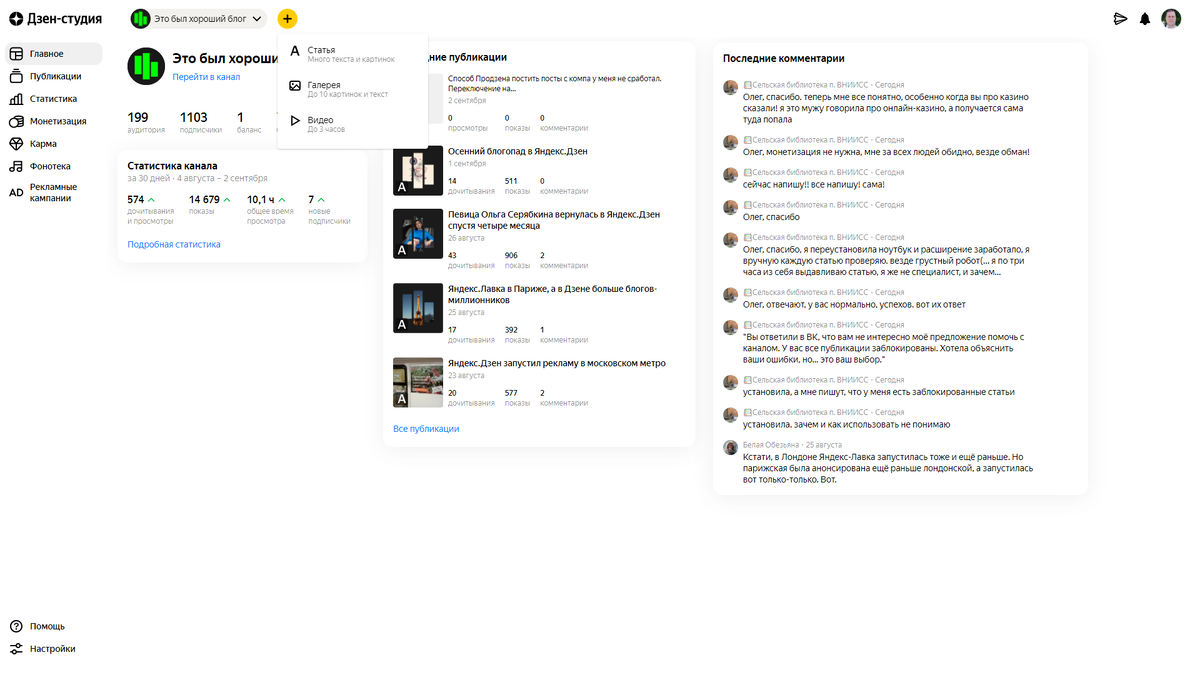This screenshot has width=1200, height=675.
Task: Open Настройки settings link
Action: coord(52,649)
